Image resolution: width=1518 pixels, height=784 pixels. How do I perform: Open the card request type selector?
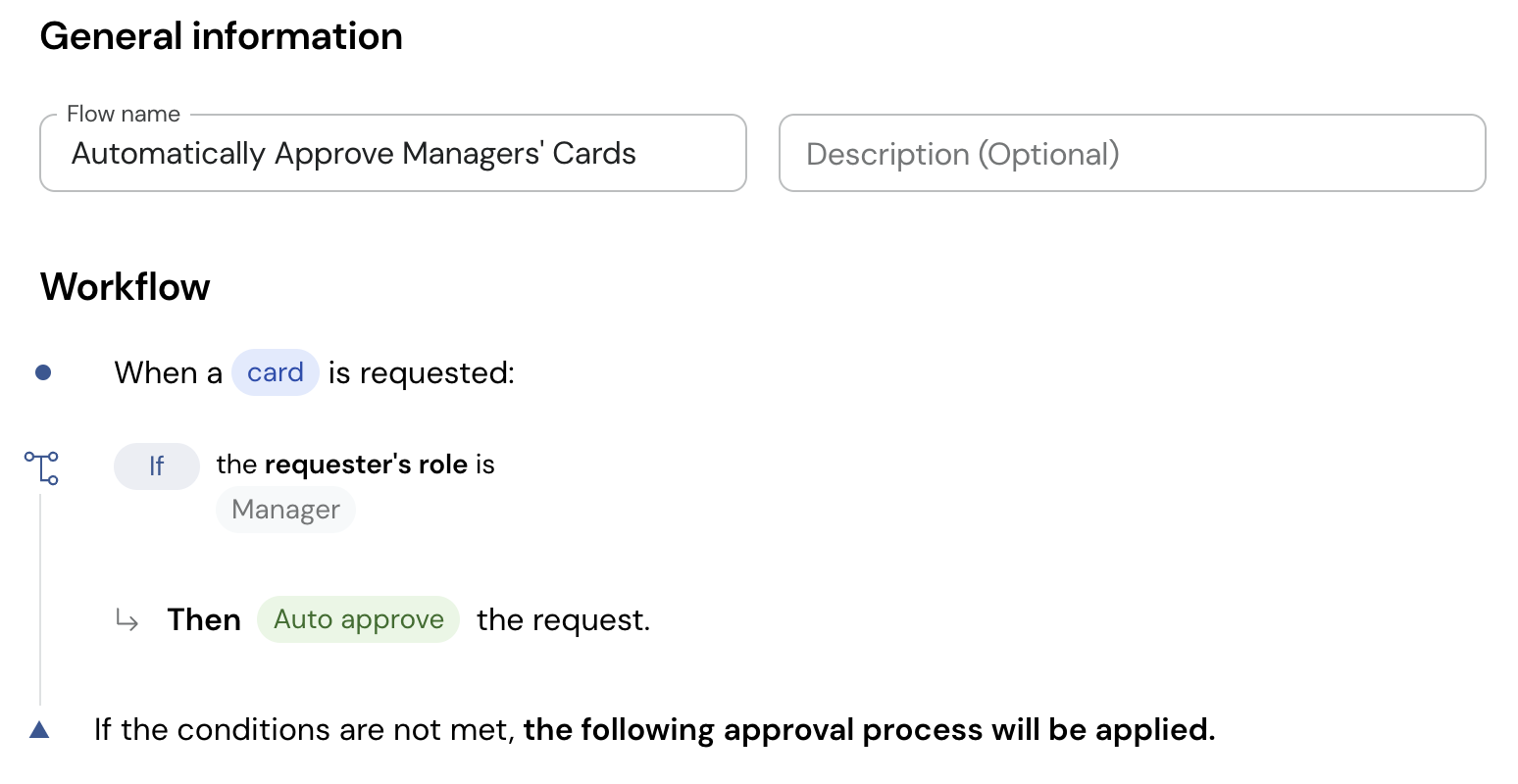point(276,372)
